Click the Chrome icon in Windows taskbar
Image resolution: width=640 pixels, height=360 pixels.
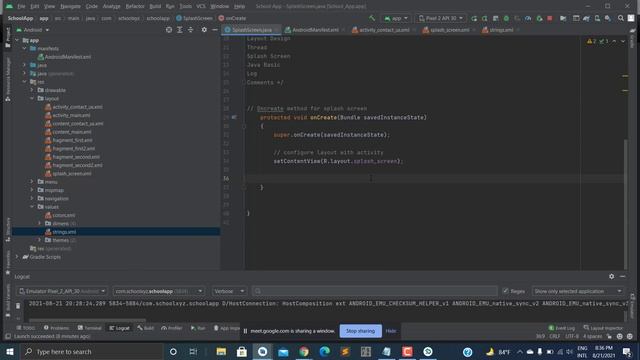click(304, 351)
